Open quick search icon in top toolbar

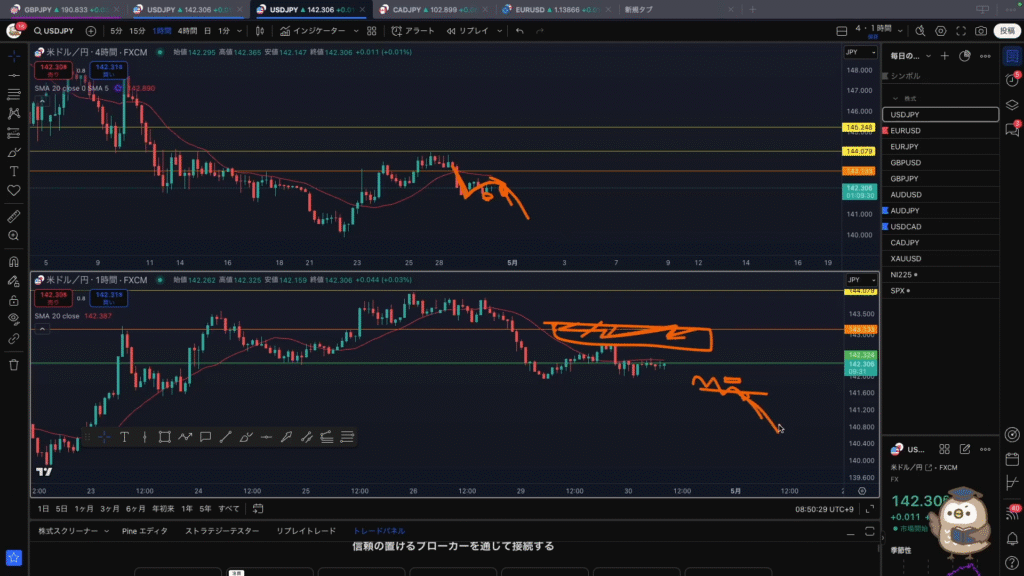[920, 31]
